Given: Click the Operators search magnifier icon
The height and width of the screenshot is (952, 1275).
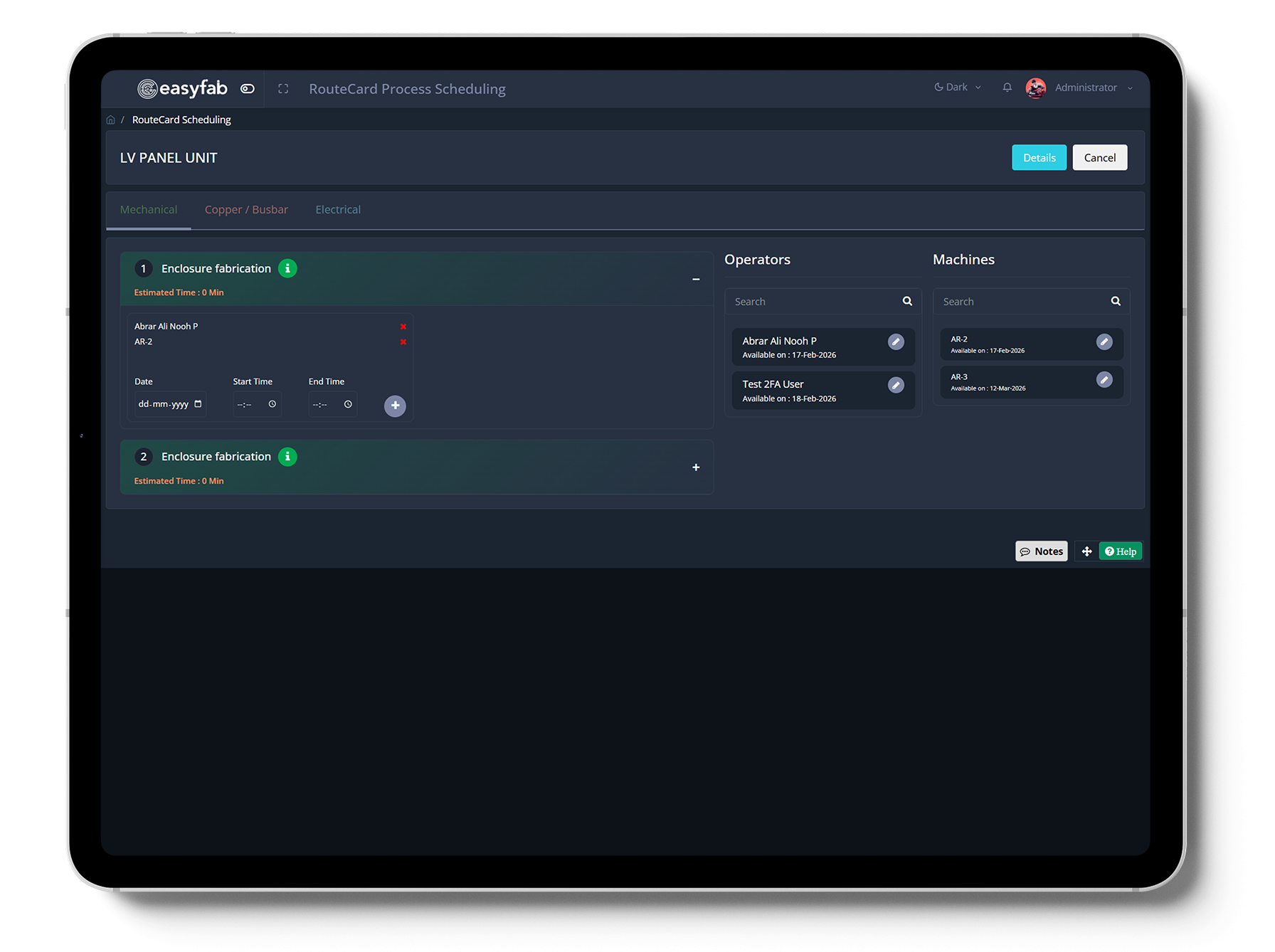Looking at the screenshot, I should [x=907, y=301].
